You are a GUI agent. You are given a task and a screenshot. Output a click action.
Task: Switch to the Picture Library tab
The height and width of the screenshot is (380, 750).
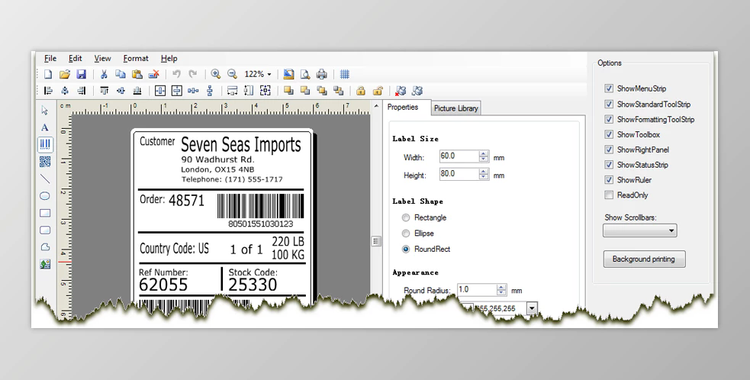tap(456, 109)
